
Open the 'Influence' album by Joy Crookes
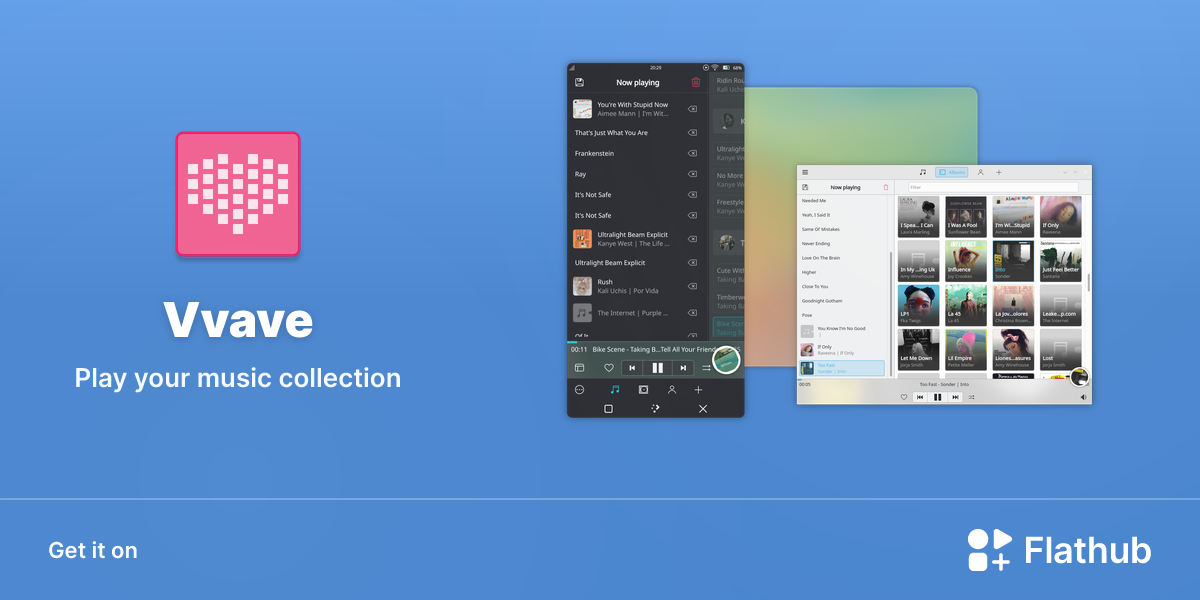click(966, 261)
